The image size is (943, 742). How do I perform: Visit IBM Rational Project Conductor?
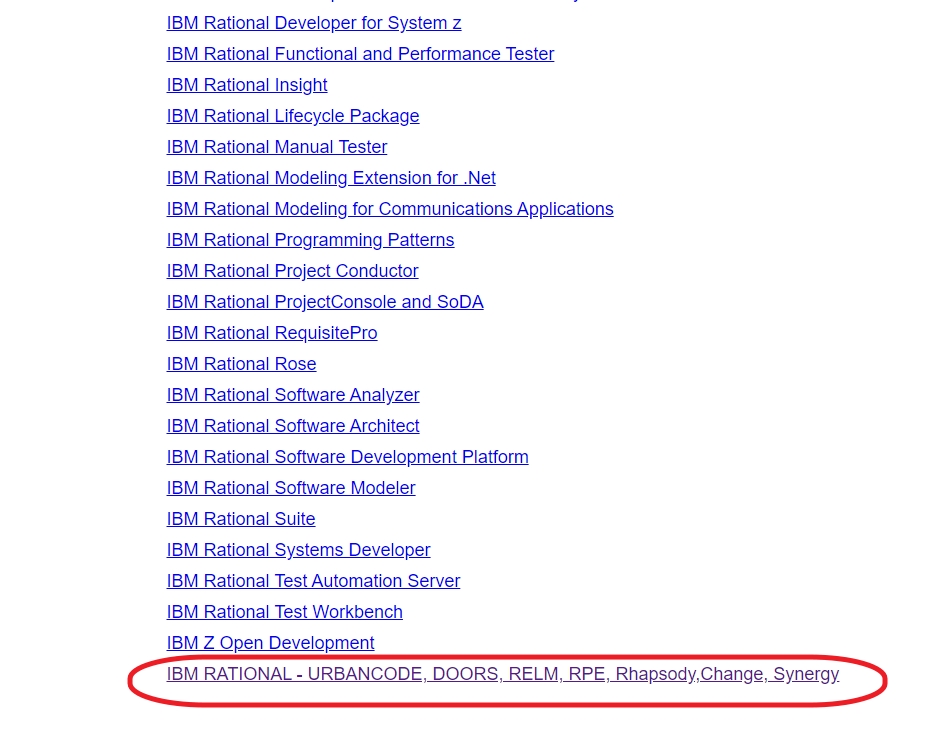click(x=292, y=271)
